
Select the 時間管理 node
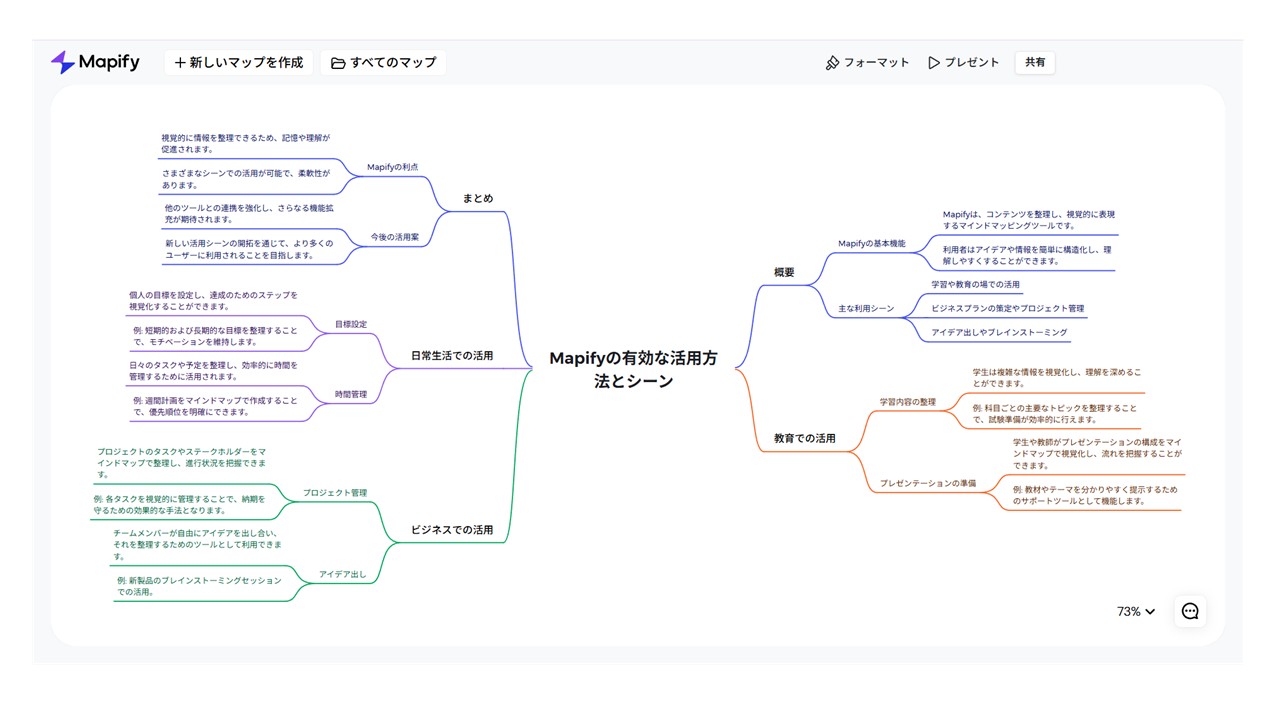click(x=351, y=394)
